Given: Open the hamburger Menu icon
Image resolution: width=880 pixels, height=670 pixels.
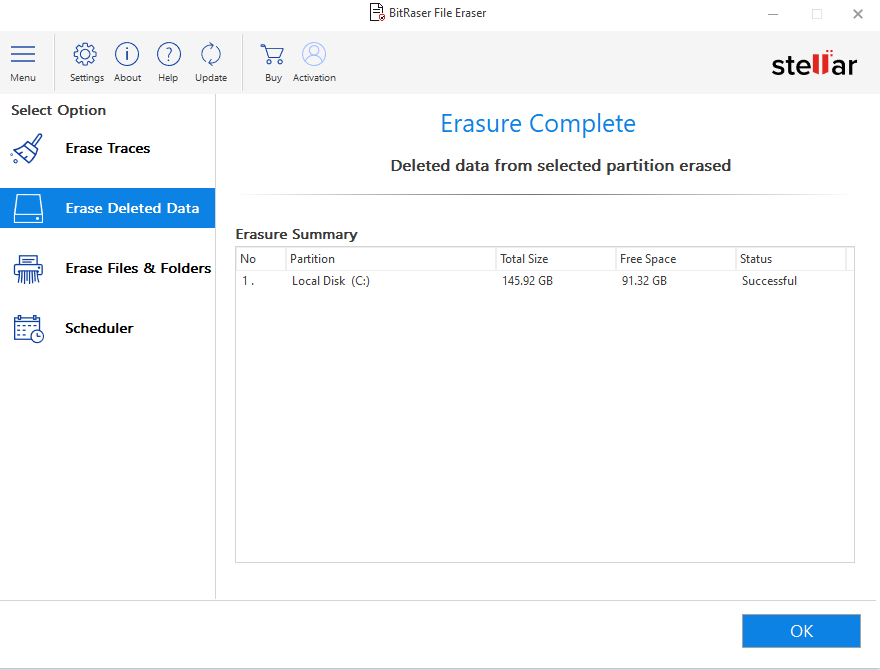Looking at the screenshot, I should pyautogui.click(x=23, y=54).
